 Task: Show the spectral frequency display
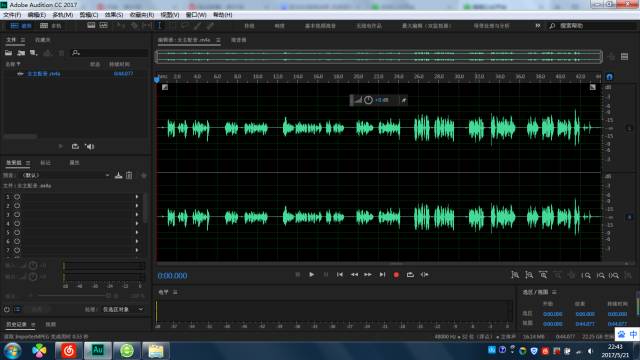[91, 25]
